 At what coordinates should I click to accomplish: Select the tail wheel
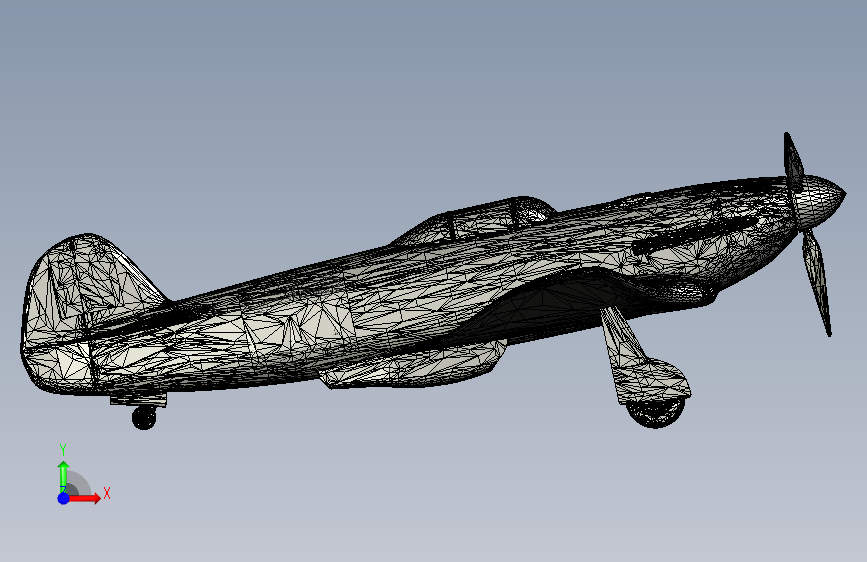point(144,418)
